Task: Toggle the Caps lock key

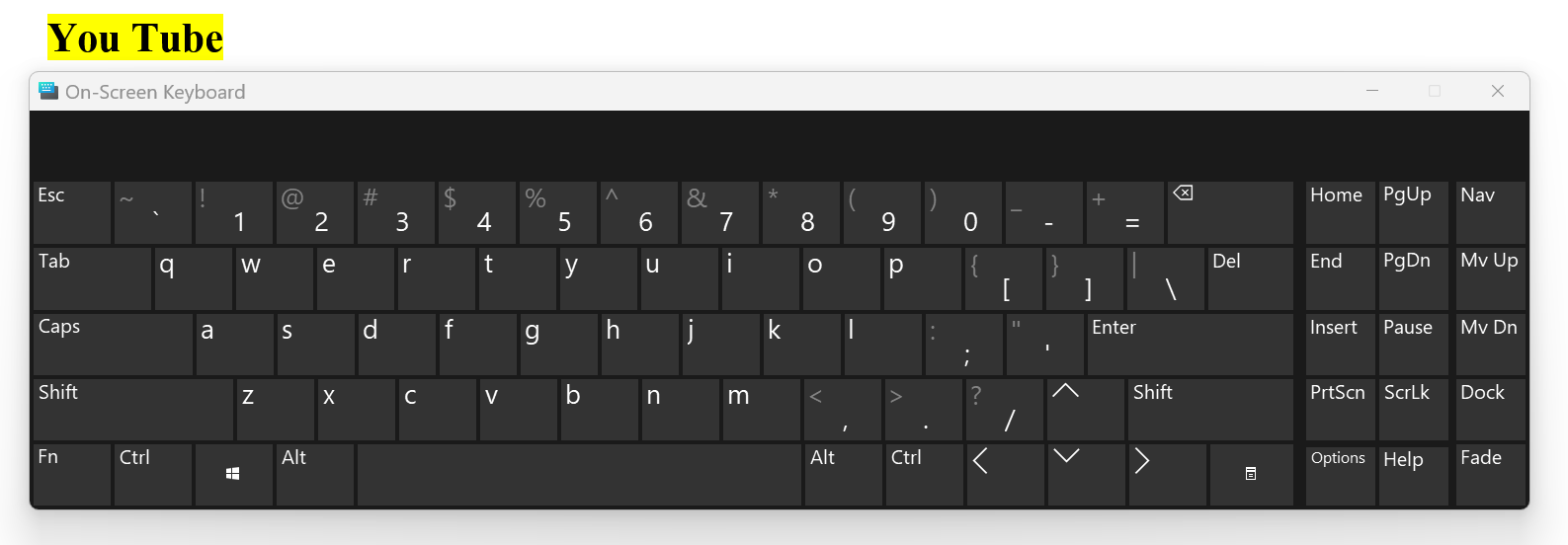Action: [113, 345]
